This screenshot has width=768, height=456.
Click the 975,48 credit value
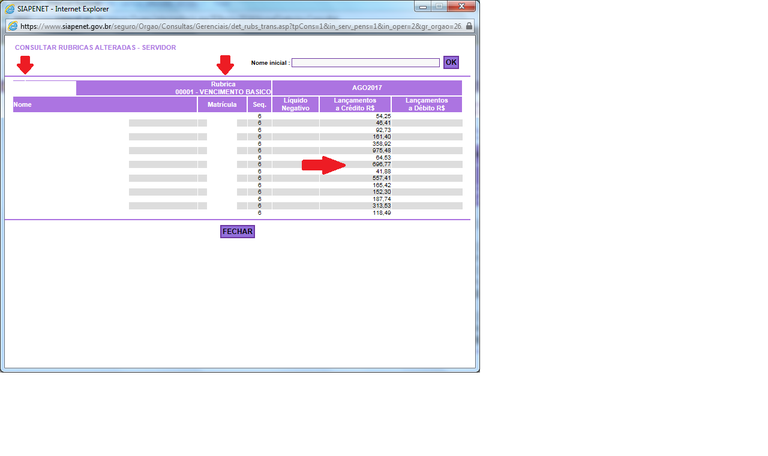(380, 151)
